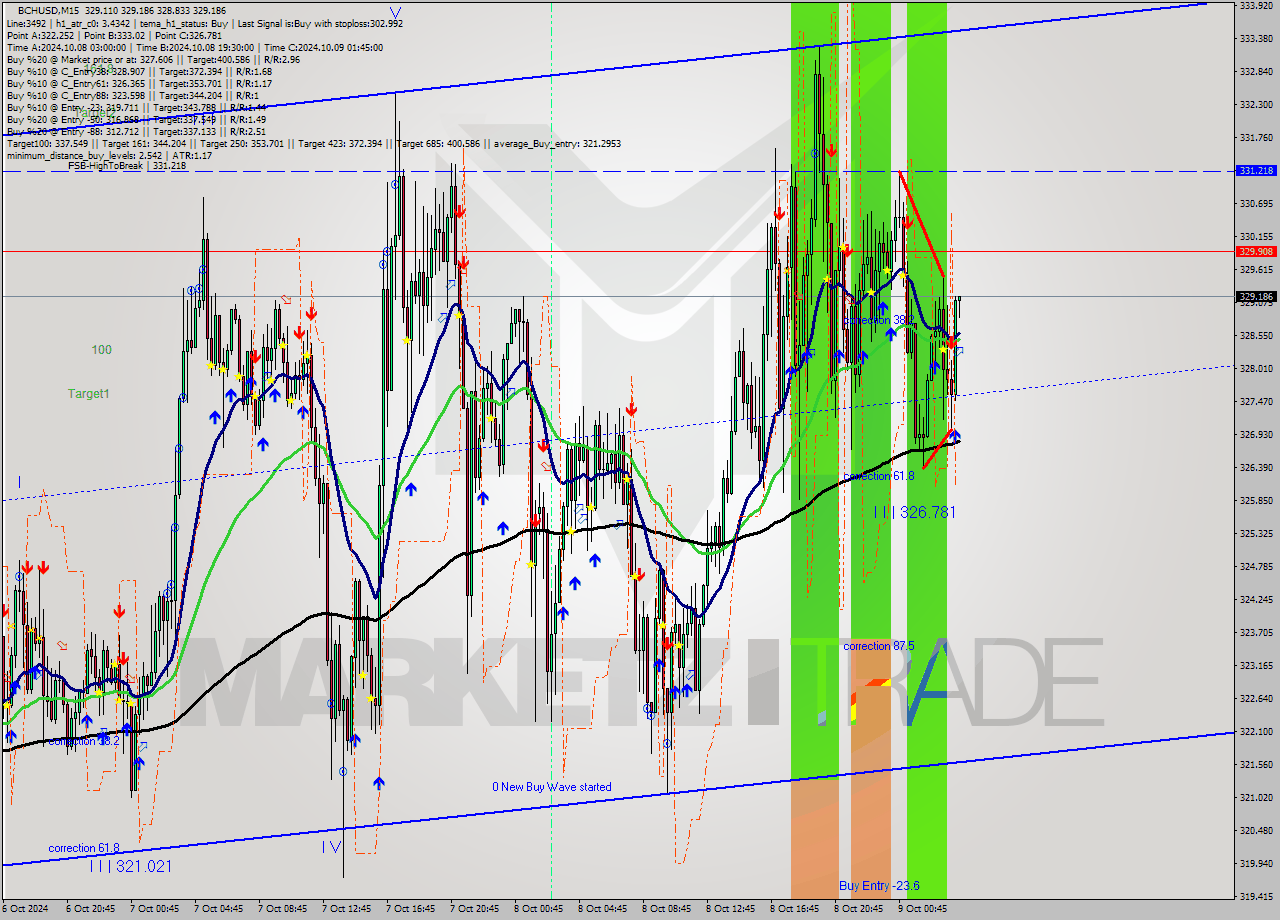
Task: Click the 320.480 price axis label
Action: (1256, 830)
